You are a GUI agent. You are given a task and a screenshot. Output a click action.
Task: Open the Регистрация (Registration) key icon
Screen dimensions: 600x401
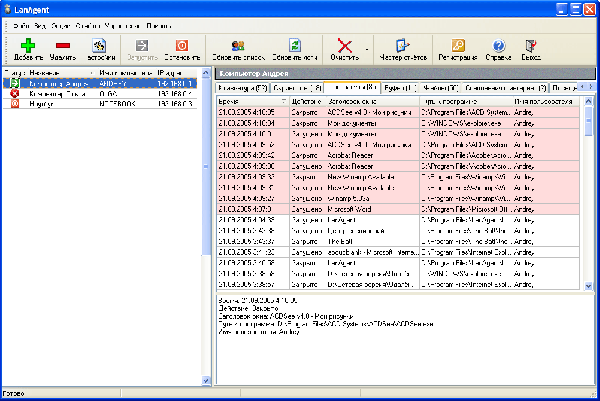[457, 46]
